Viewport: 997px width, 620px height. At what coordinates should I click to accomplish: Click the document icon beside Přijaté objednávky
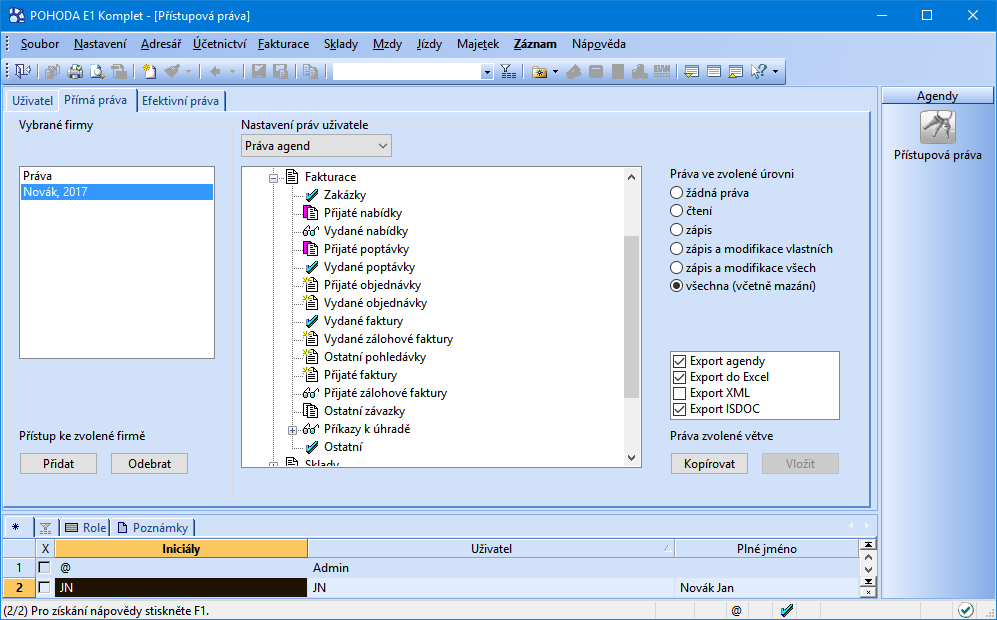(310, 285)
